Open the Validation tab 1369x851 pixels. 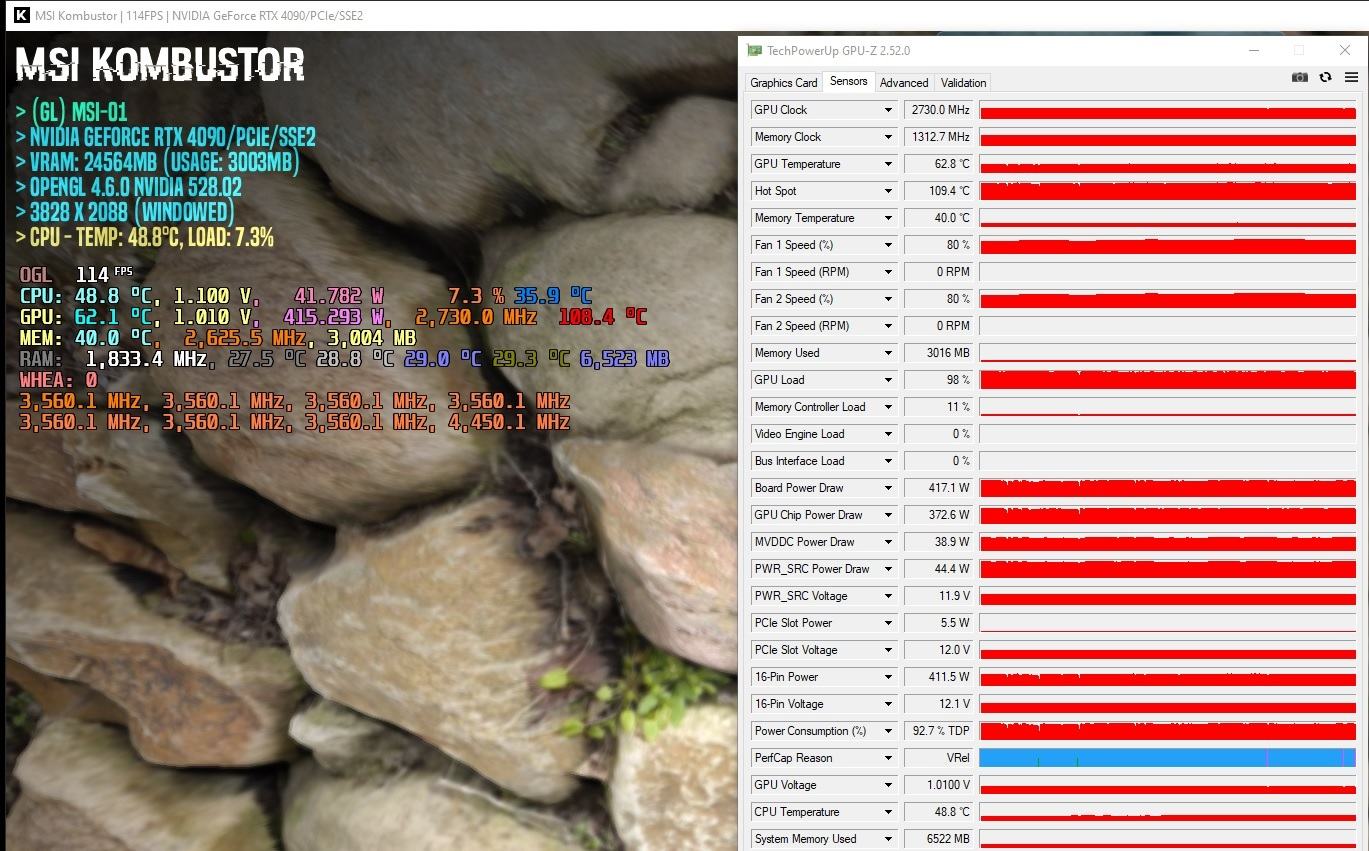tap(963, 83)
